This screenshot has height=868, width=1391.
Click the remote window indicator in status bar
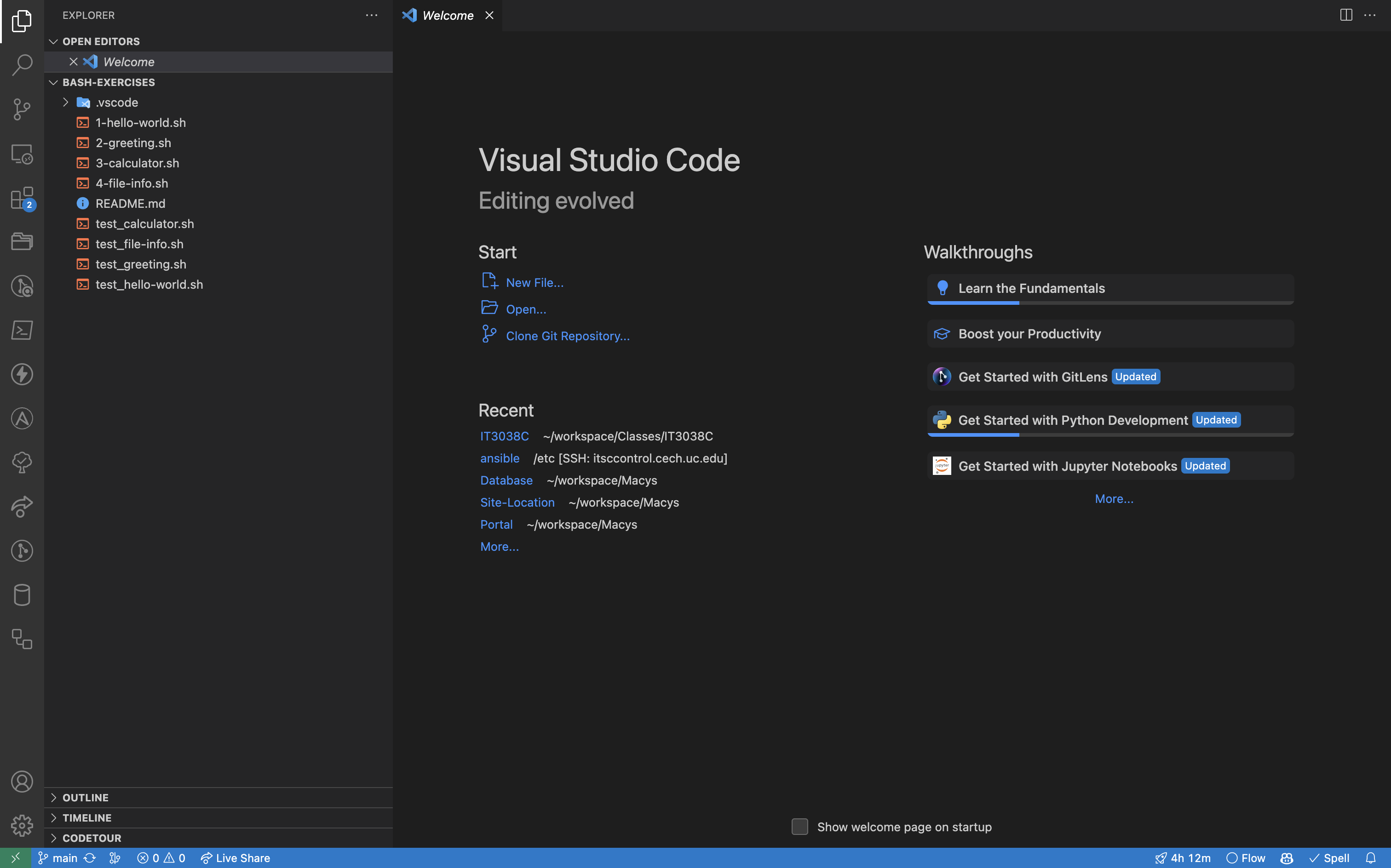(16, 858)
